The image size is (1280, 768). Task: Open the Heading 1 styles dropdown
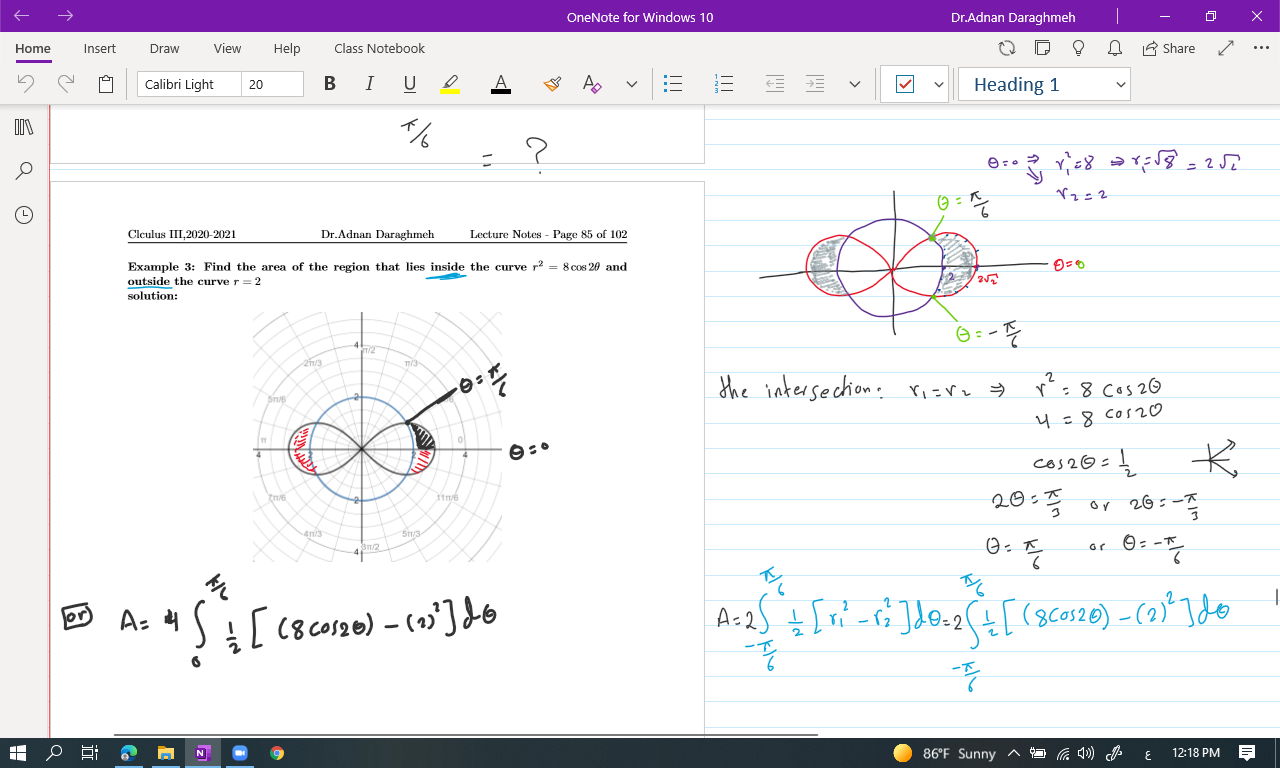(1044, 85)
